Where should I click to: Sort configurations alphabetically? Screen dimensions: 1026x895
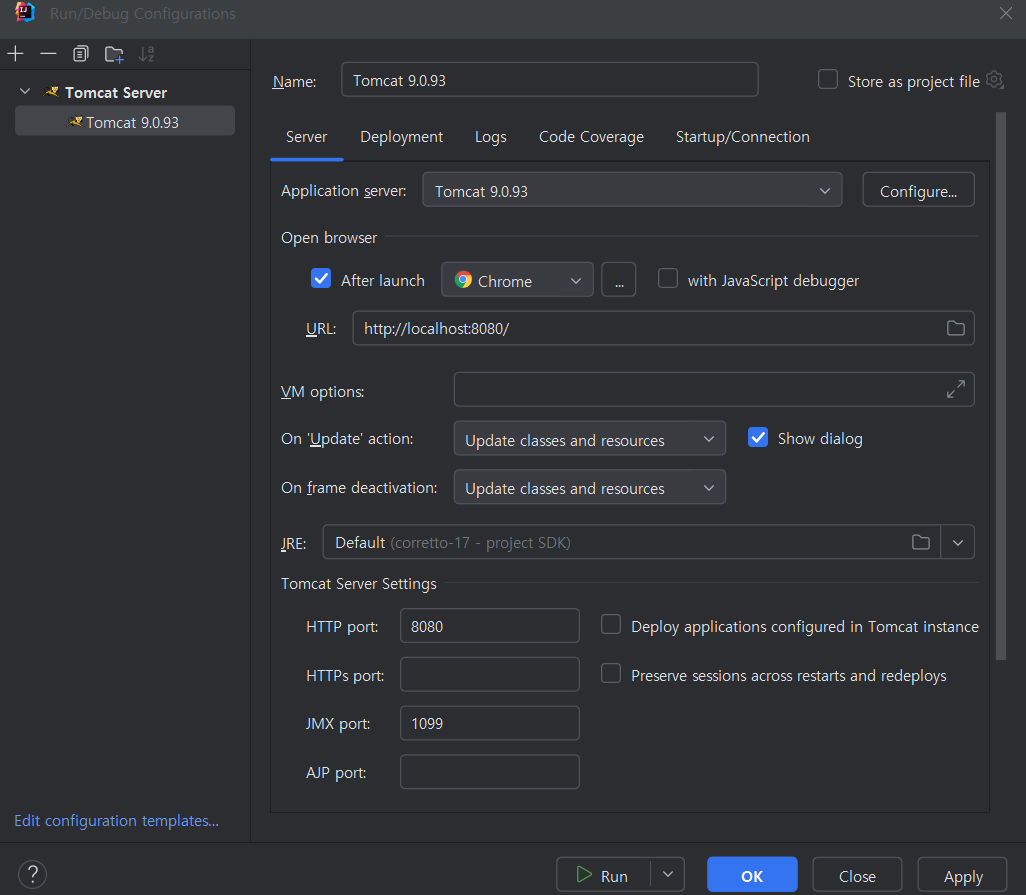(x=147, y=54)
